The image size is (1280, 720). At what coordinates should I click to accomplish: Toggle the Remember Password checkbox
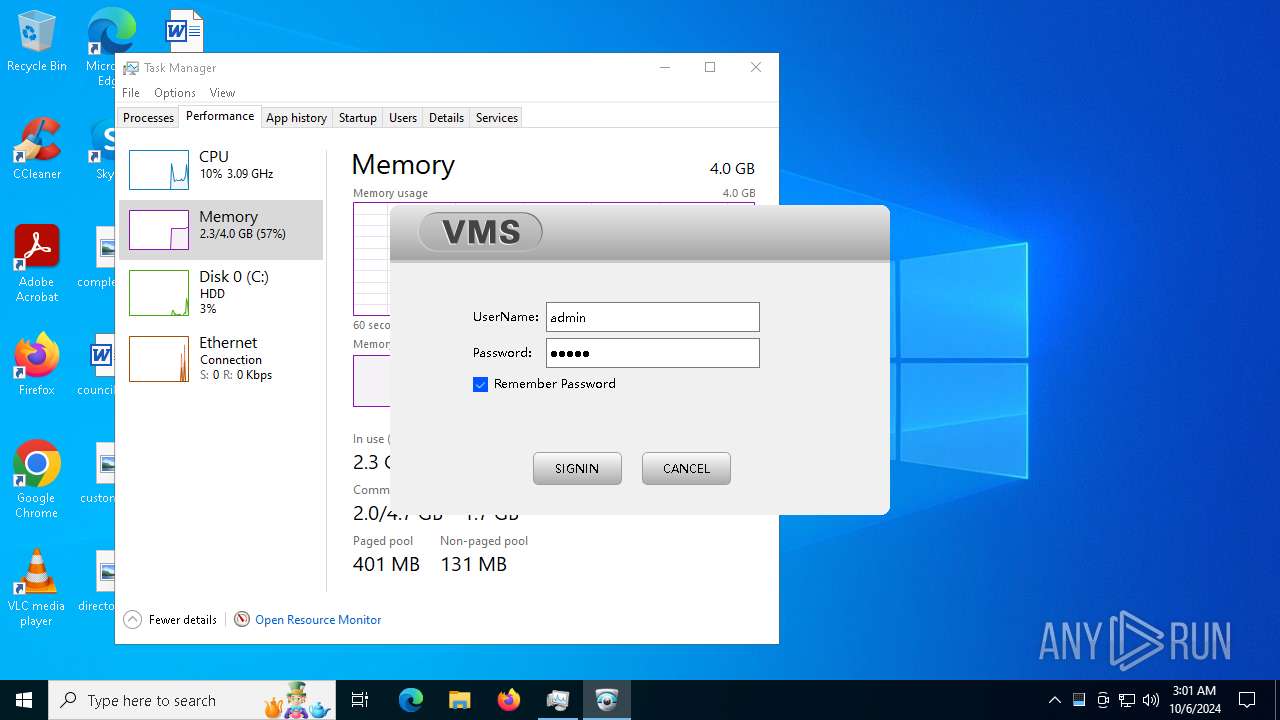point(480,384)
